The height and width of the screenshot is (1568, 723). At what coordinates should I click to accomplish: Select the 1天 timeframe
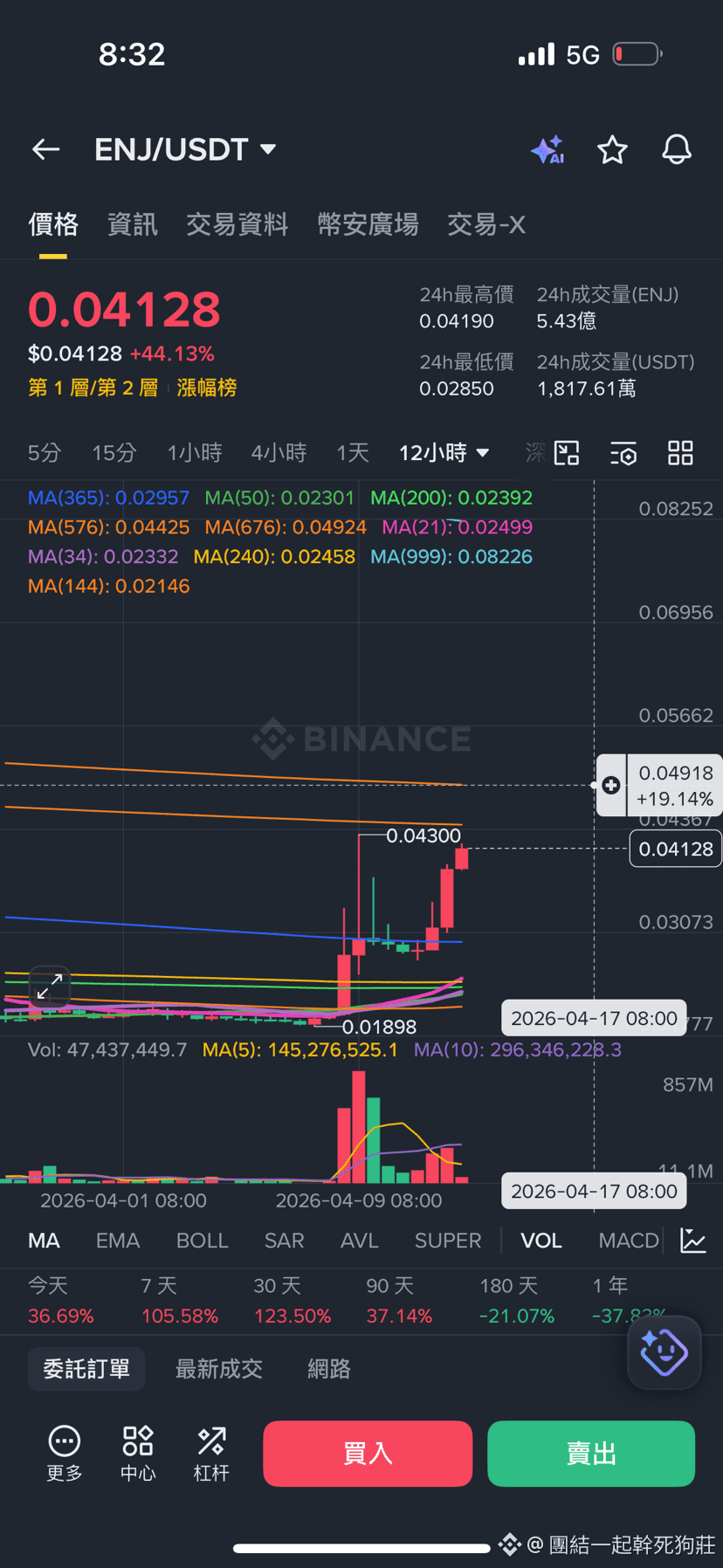pyautogui.click(x=353, y=453)
